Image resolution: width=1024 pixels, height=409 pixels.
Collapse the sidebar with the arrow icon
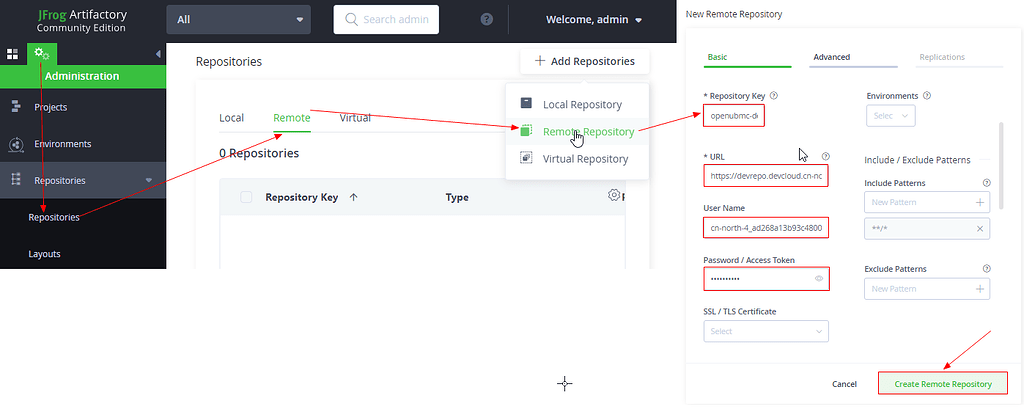(x=158, y=53)
